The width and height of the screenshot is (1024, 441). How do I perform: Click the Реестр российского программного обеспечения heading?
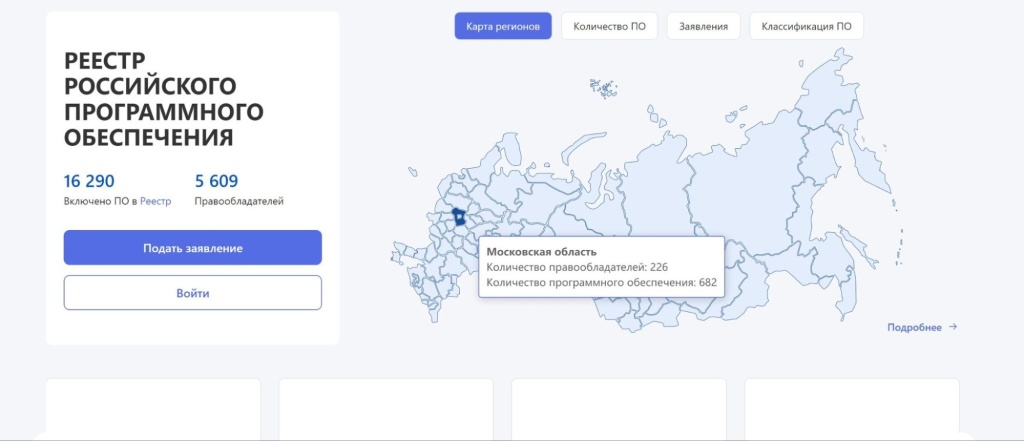(164, 99)
